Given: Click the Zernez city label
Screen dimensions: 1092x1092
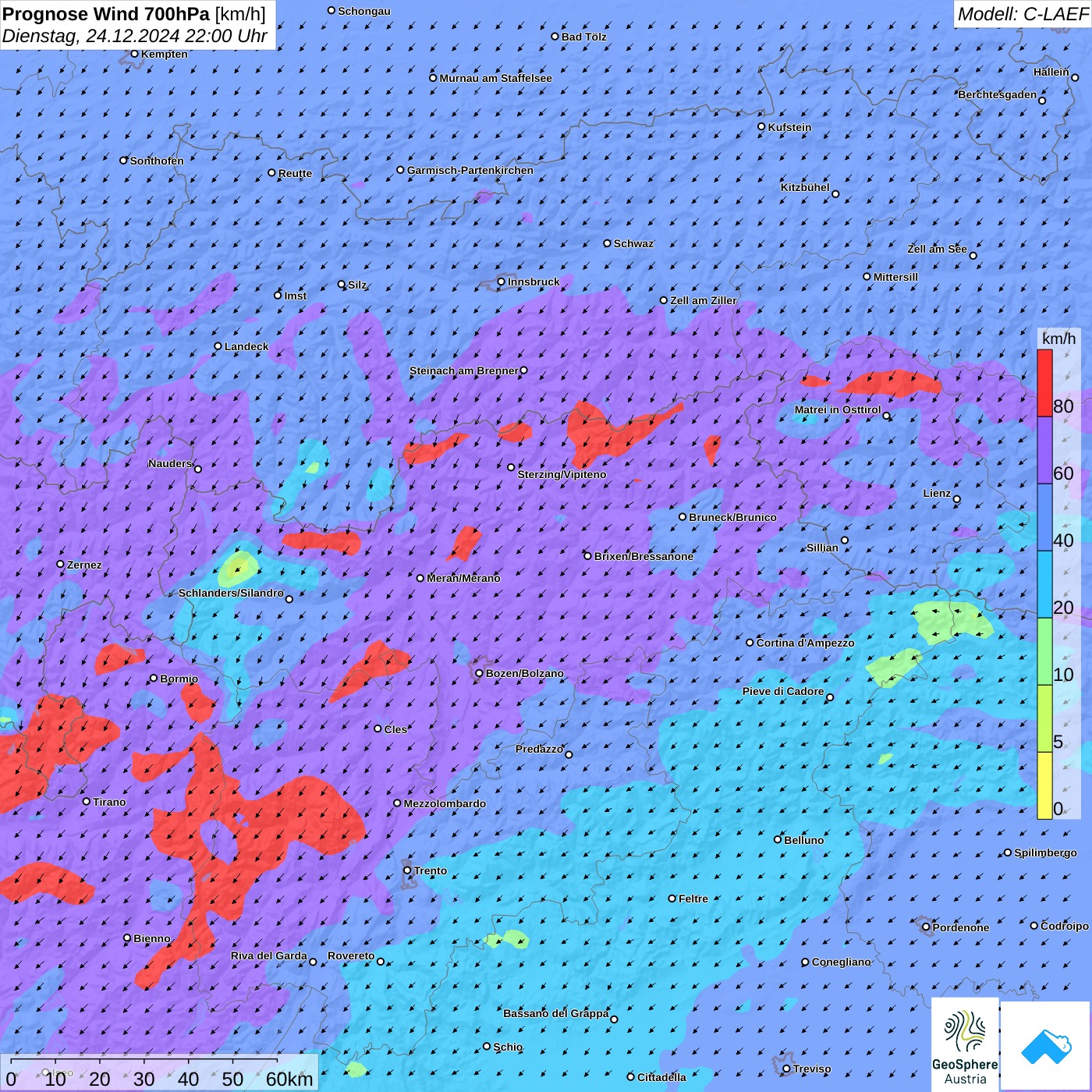Looking at the screenshot, I should pos(84,565).
